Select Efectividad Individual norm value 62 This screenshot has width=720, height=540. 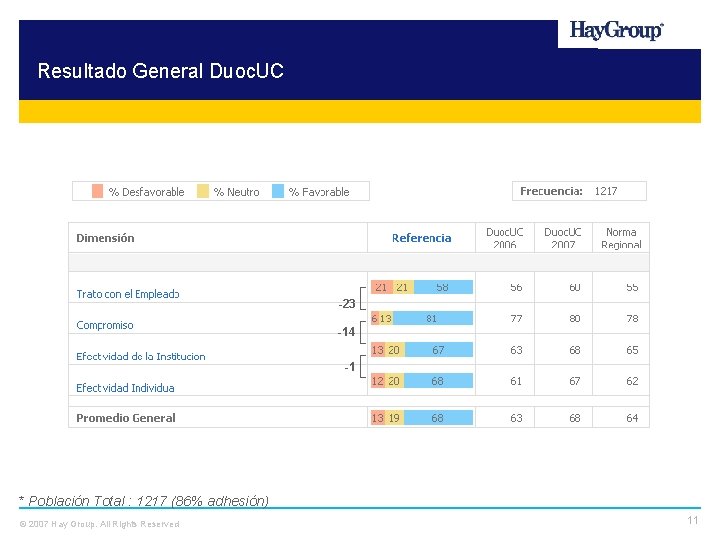pos(632,381)
